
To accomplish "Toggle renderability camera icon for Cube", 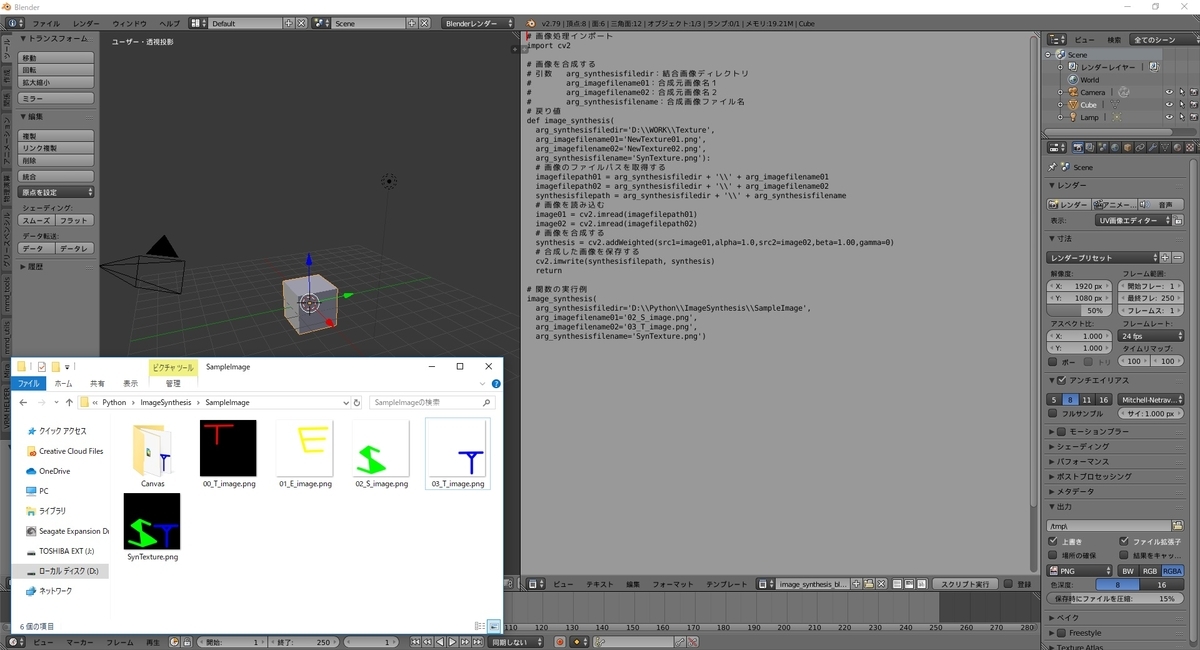I will pyautogui.click(x=1193, y=104).
